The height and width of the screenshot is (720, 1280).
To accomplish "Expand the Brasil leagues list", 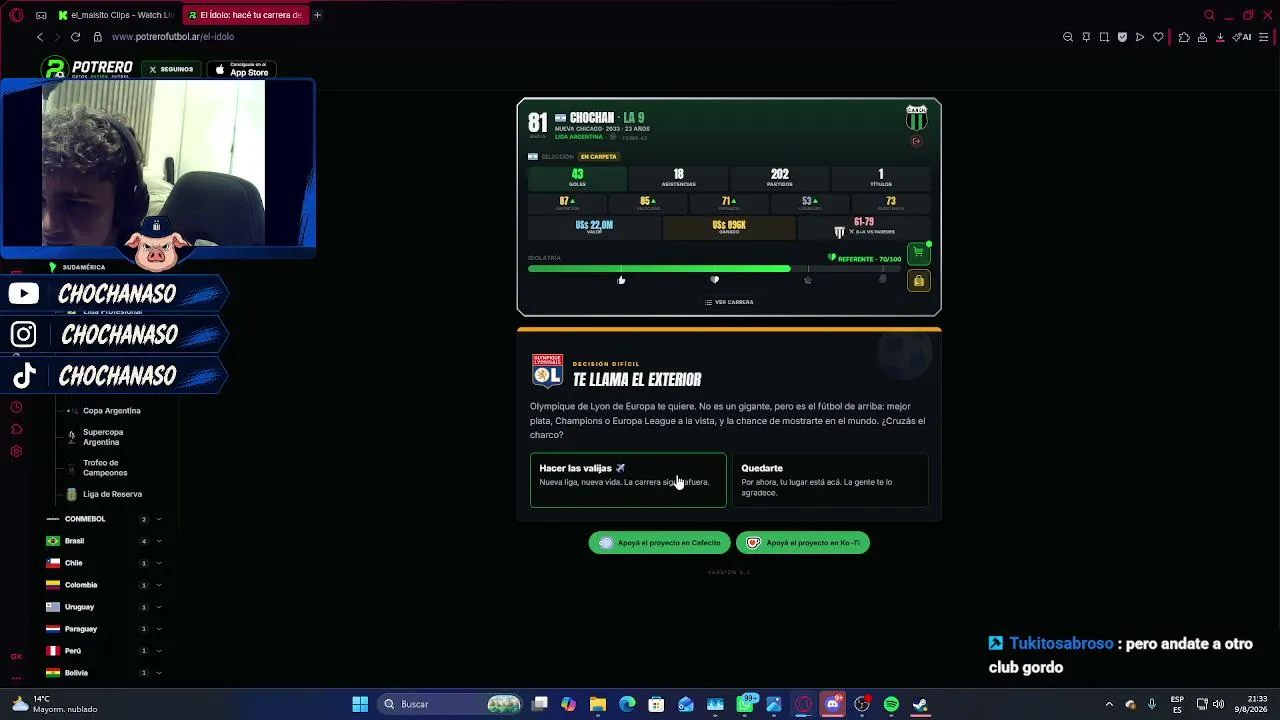I will pos(158,541).
